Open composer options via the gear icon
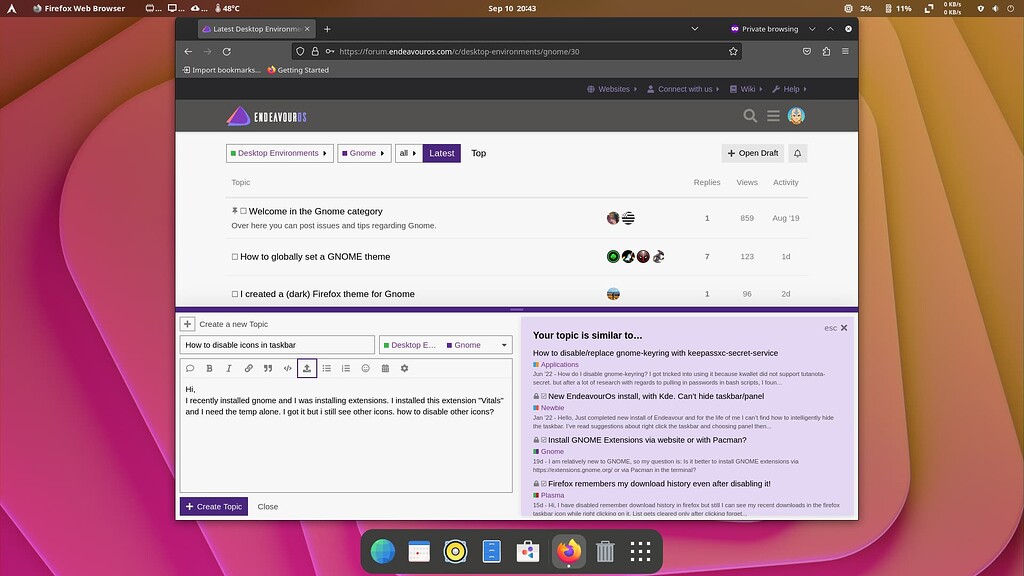Image resolution: width=1024 pixels, height=576 pixels. (405, 368)
